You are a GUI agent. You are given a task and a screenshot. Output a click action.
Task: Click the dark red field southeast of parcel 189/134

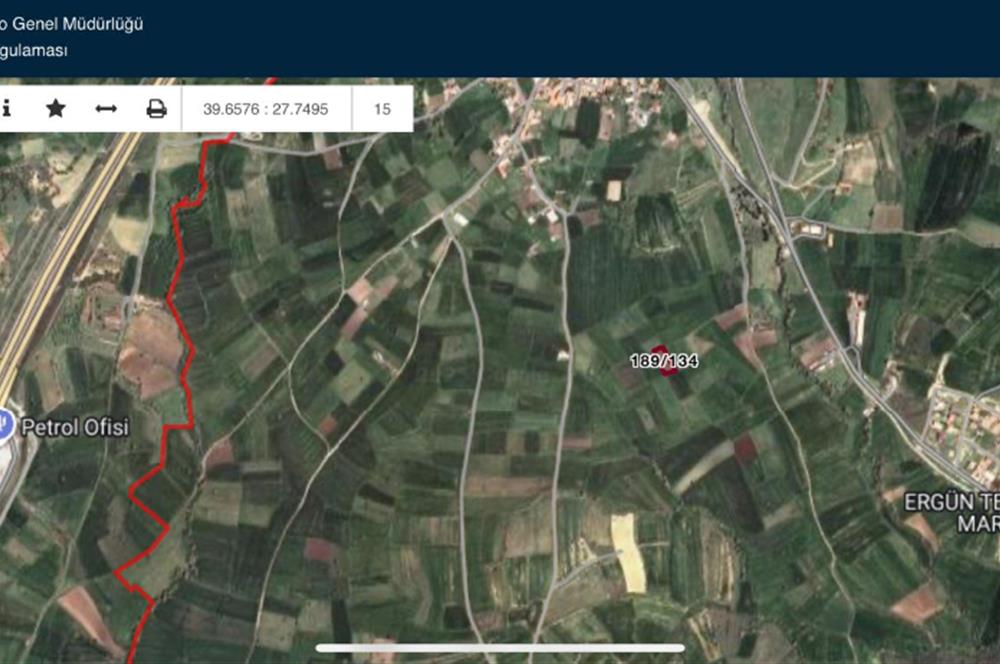pyautogui.click(x=745, y=447)
